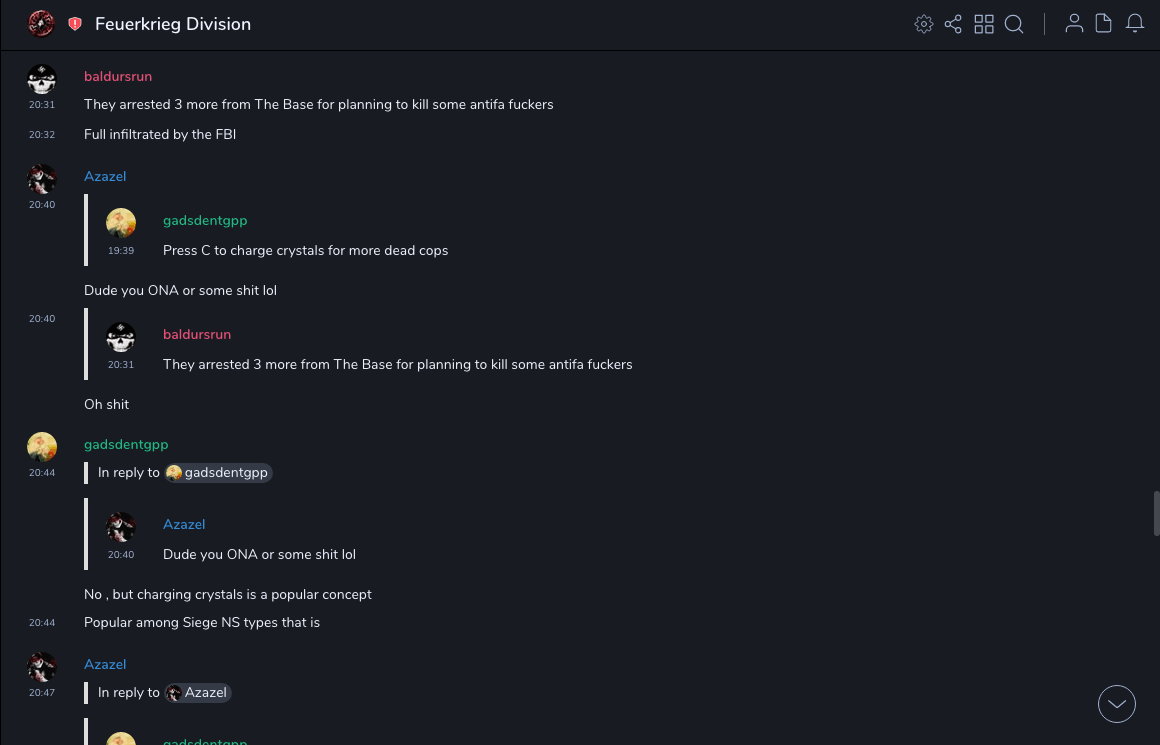Click the 20:32 message timestamp
This screenshot has width=1160, height=745.
pos(42,135)
